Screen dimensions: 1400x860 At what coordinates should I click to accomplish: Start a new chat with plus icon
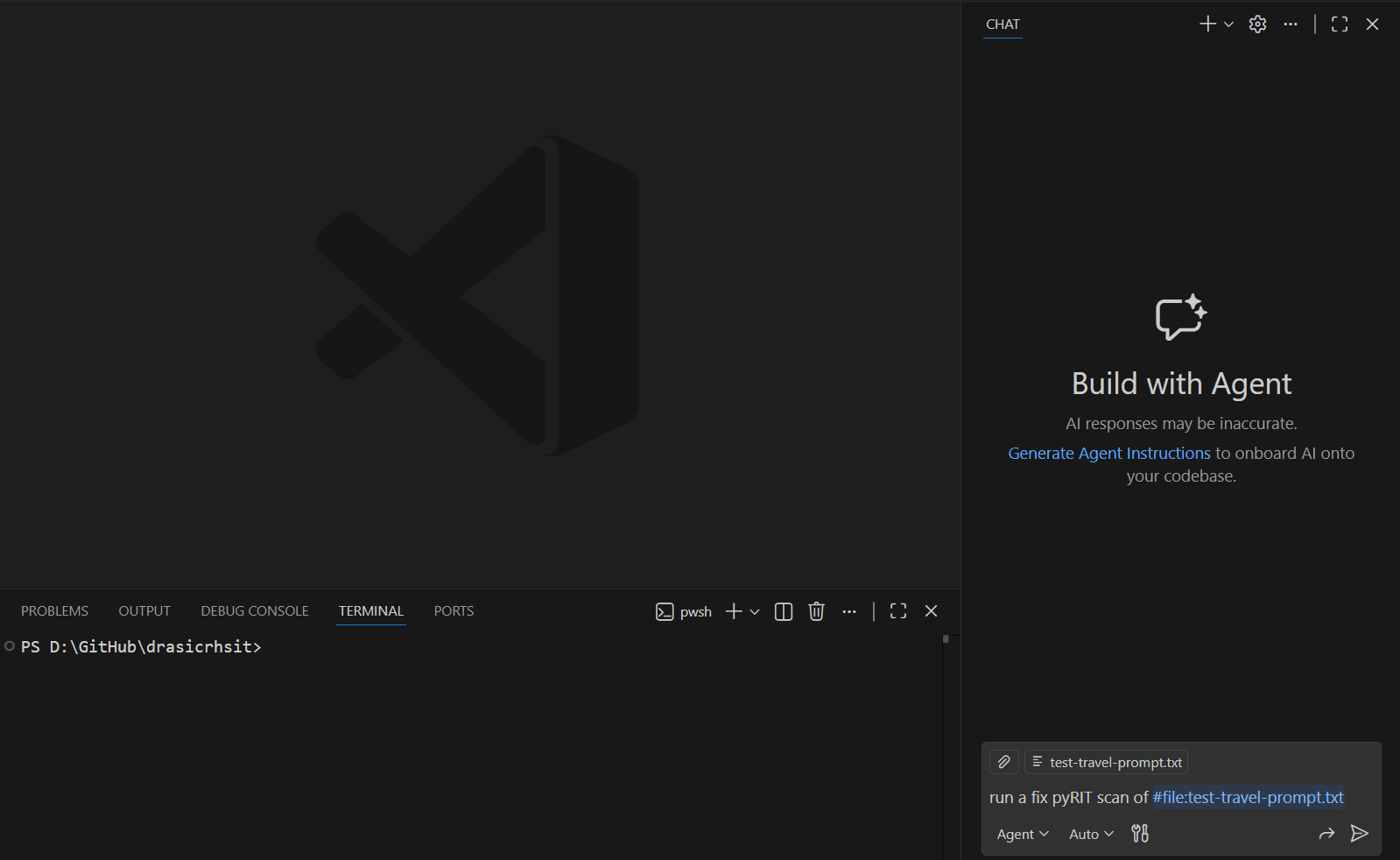click(x=1207, y=25)
